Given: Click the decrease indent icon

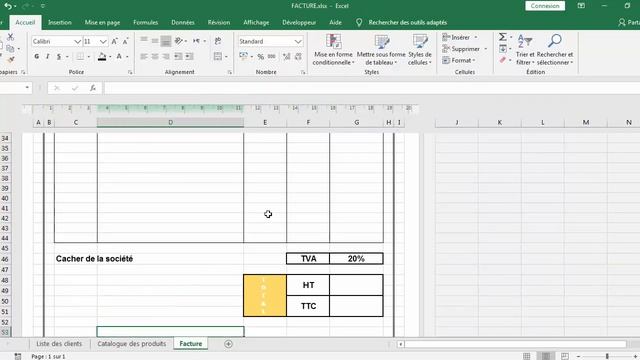Looking at the screenshot, I should (178, 56).
